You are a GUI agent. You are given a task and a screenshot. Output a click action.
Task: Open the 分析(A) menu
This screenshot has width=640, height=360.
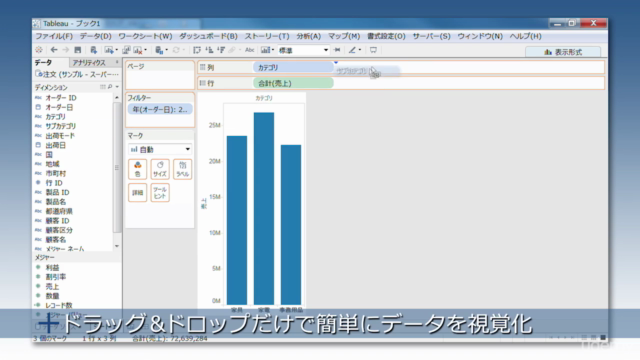[309, 36]
